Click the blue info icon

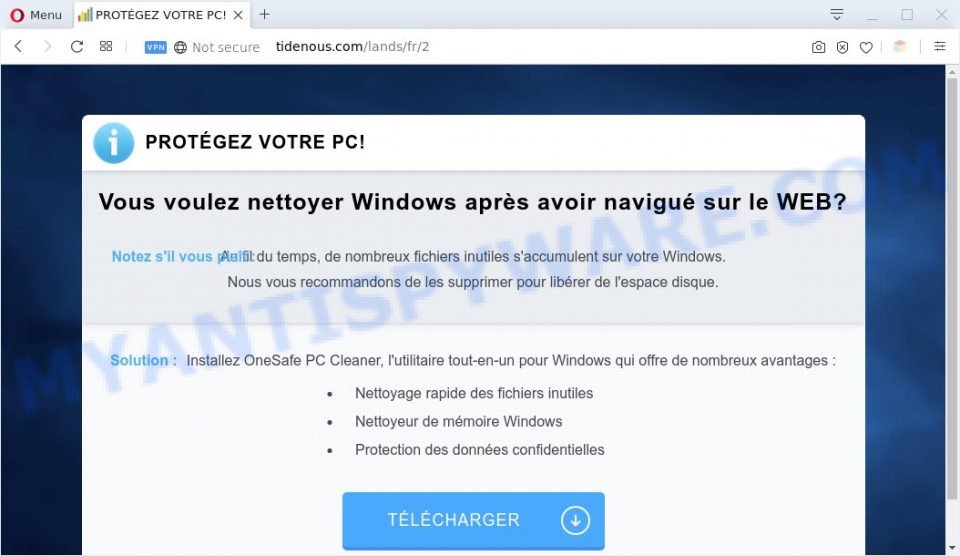pyautogui.click(x=114, y=143)
